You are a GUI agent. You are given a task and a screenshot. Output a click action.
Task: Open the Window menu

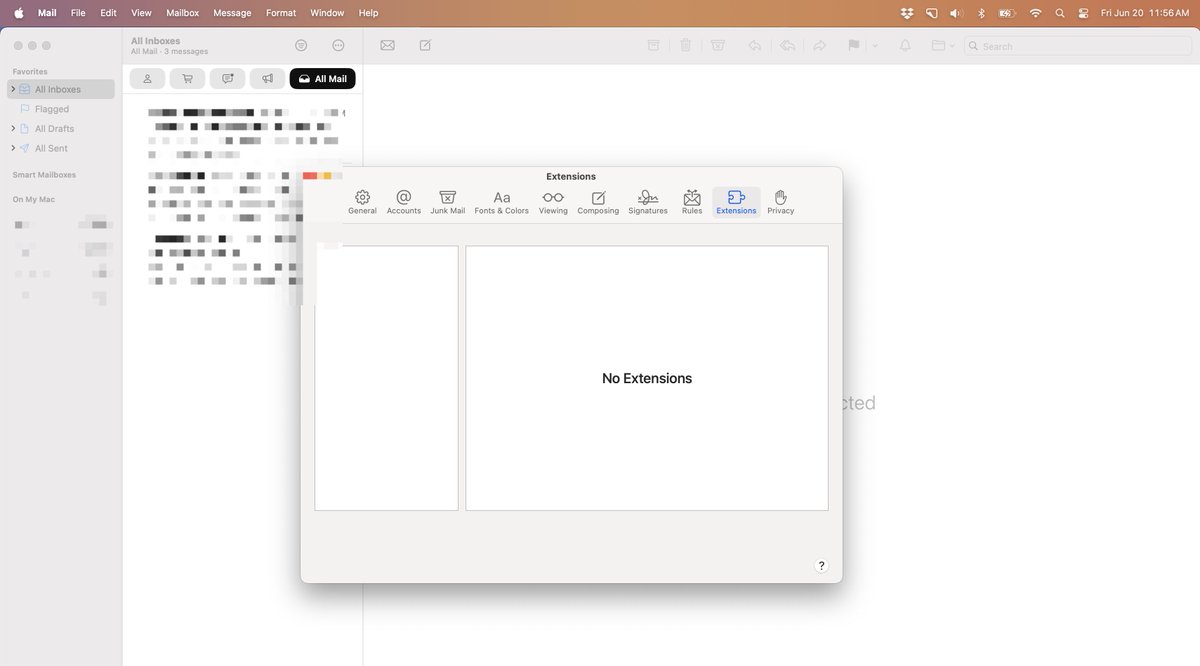tap(327, 13)
